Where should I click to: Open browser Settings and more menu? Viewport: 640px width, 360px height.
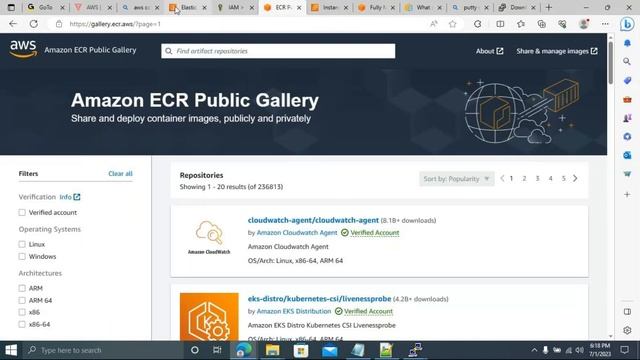605,24
